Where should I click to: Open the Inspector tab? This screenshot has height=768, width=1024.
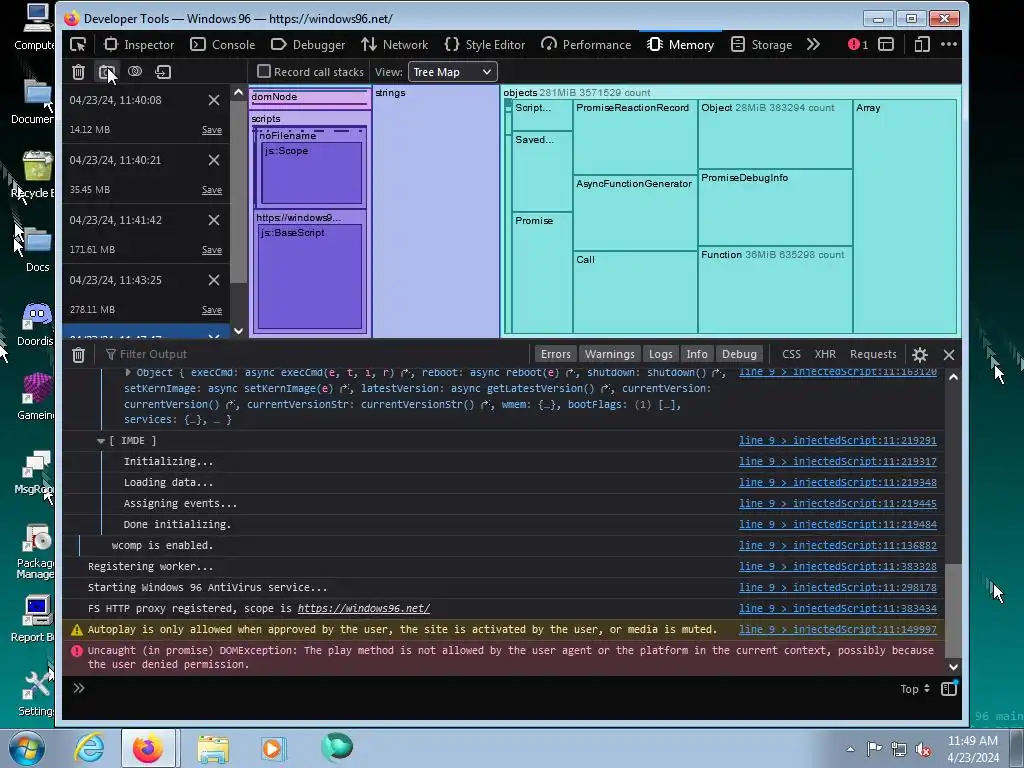coord(138,44)
